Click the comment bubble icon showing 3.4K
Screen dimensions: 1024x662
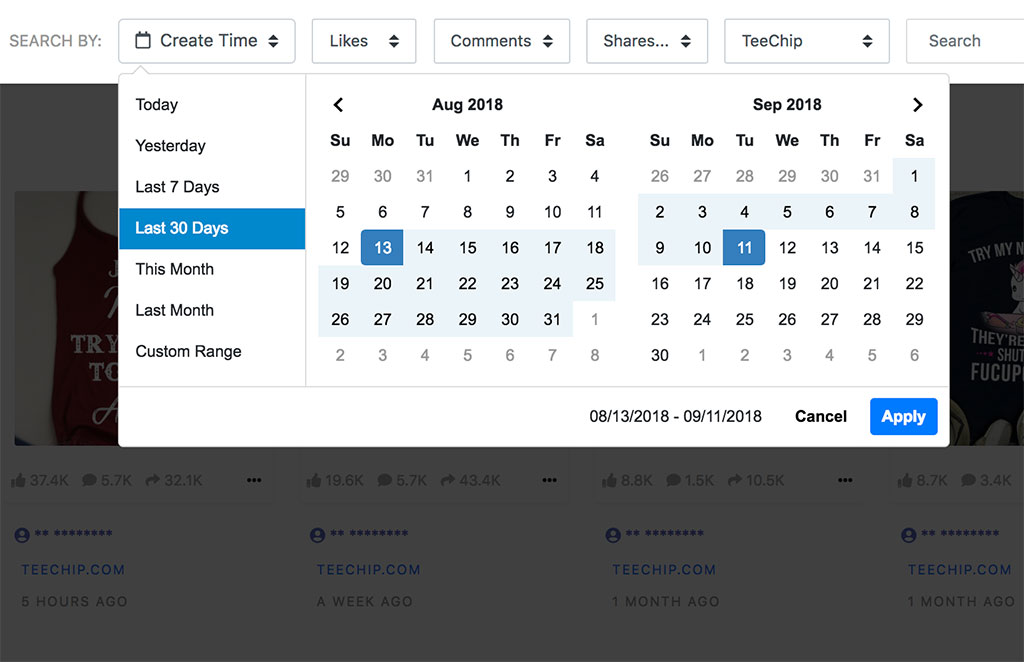[x=968, y=481]
